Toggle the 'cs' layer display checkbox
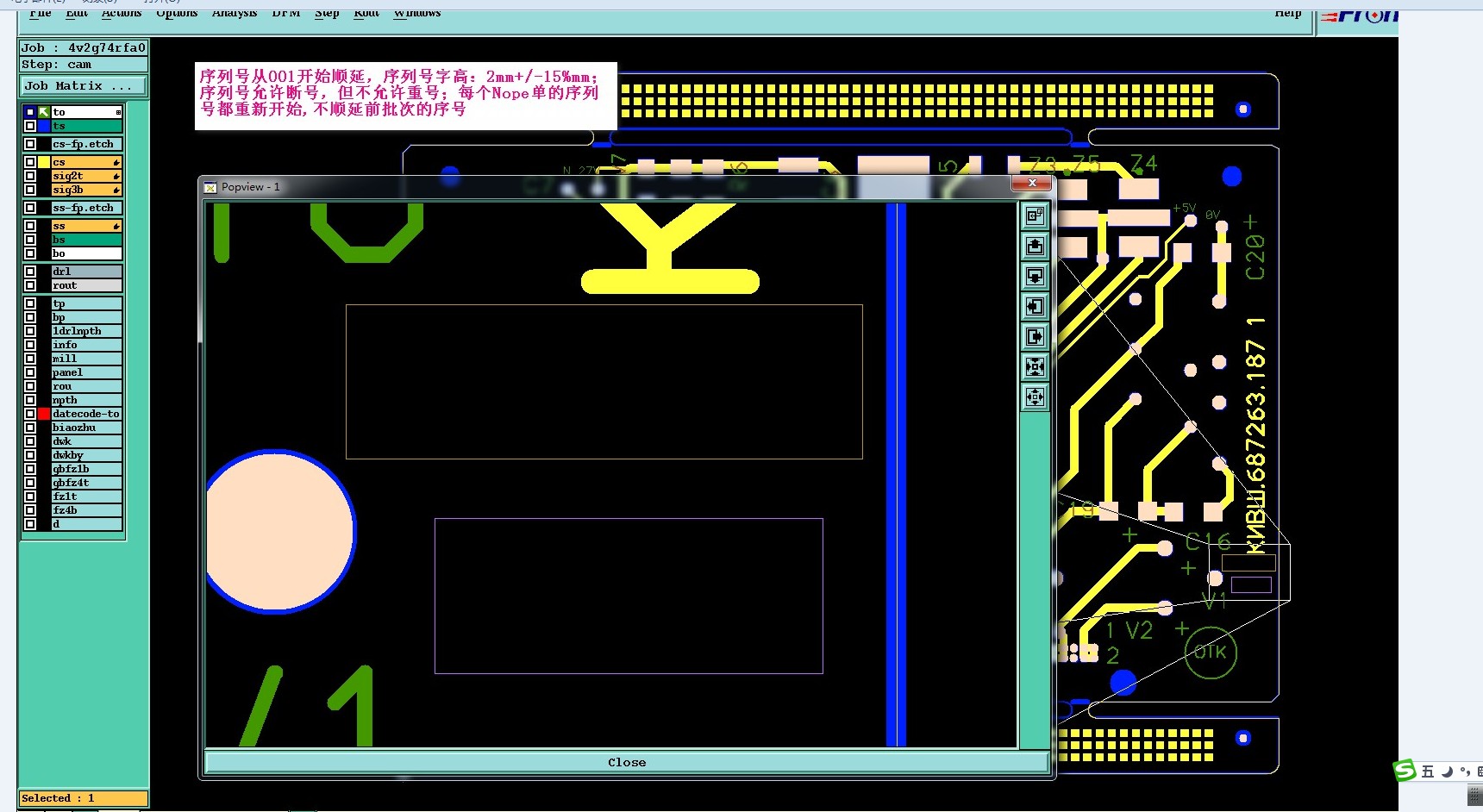Screen dimensions: 1483x812 30,162
